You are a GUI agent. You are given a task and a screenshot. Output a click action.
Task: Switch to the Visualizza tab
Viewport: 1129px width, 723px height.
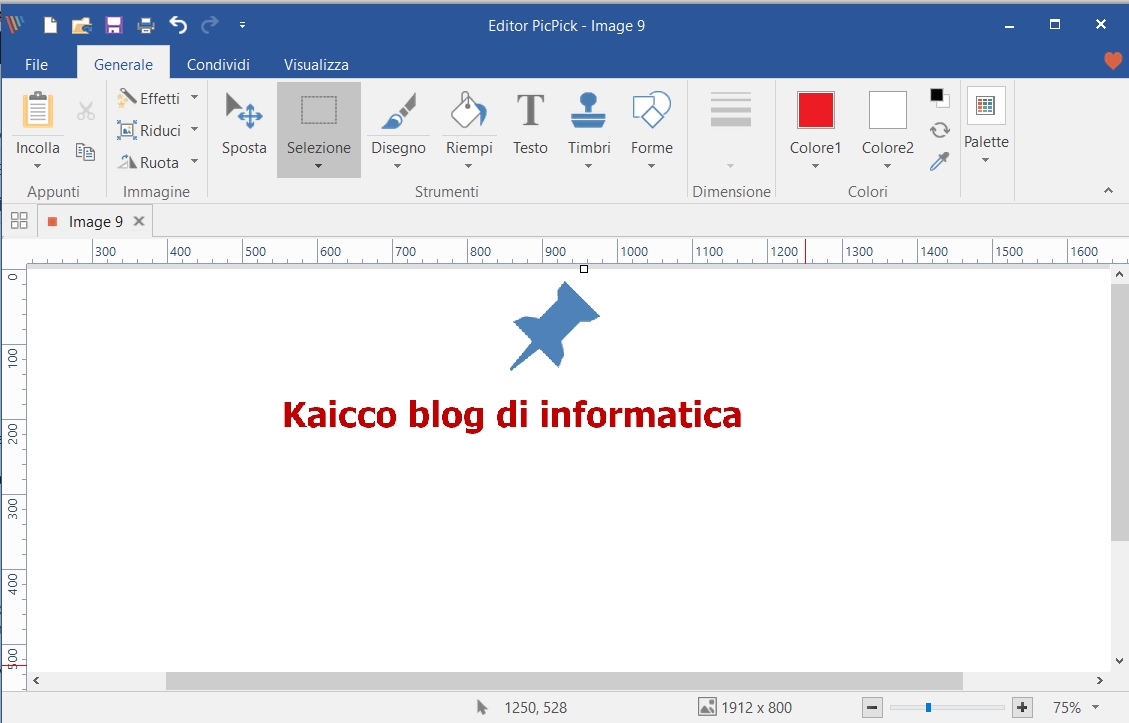316,65
